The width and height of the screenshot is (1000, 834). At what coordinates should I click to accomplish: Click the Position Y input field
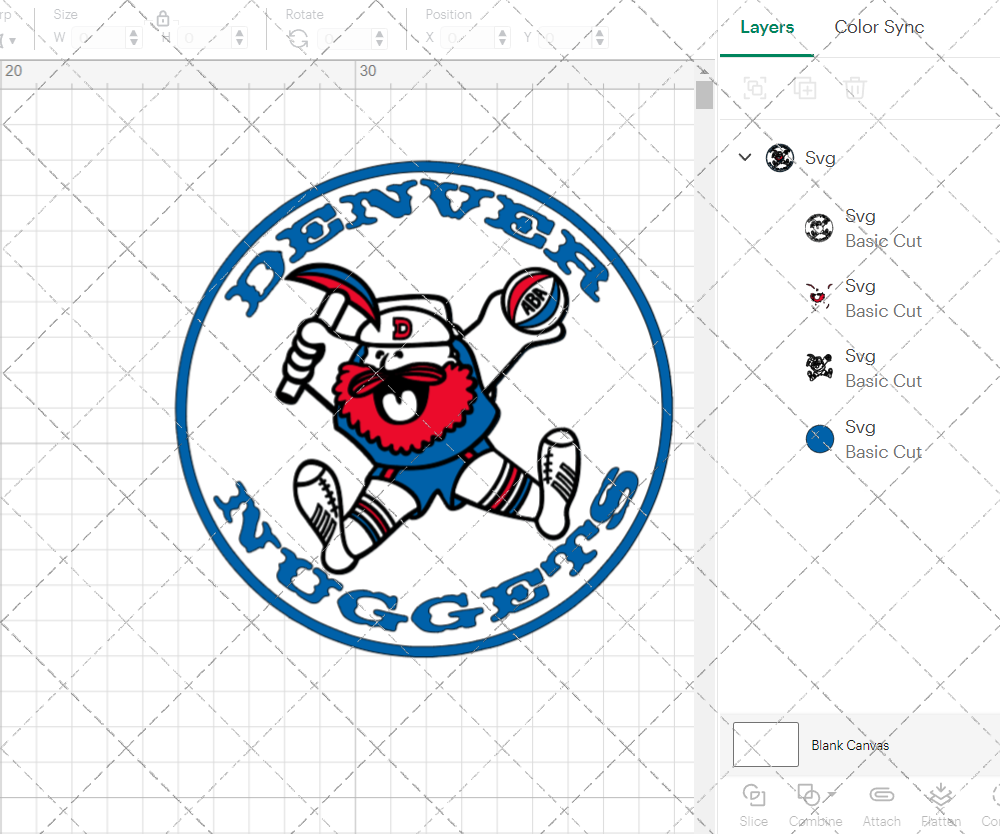566,38
